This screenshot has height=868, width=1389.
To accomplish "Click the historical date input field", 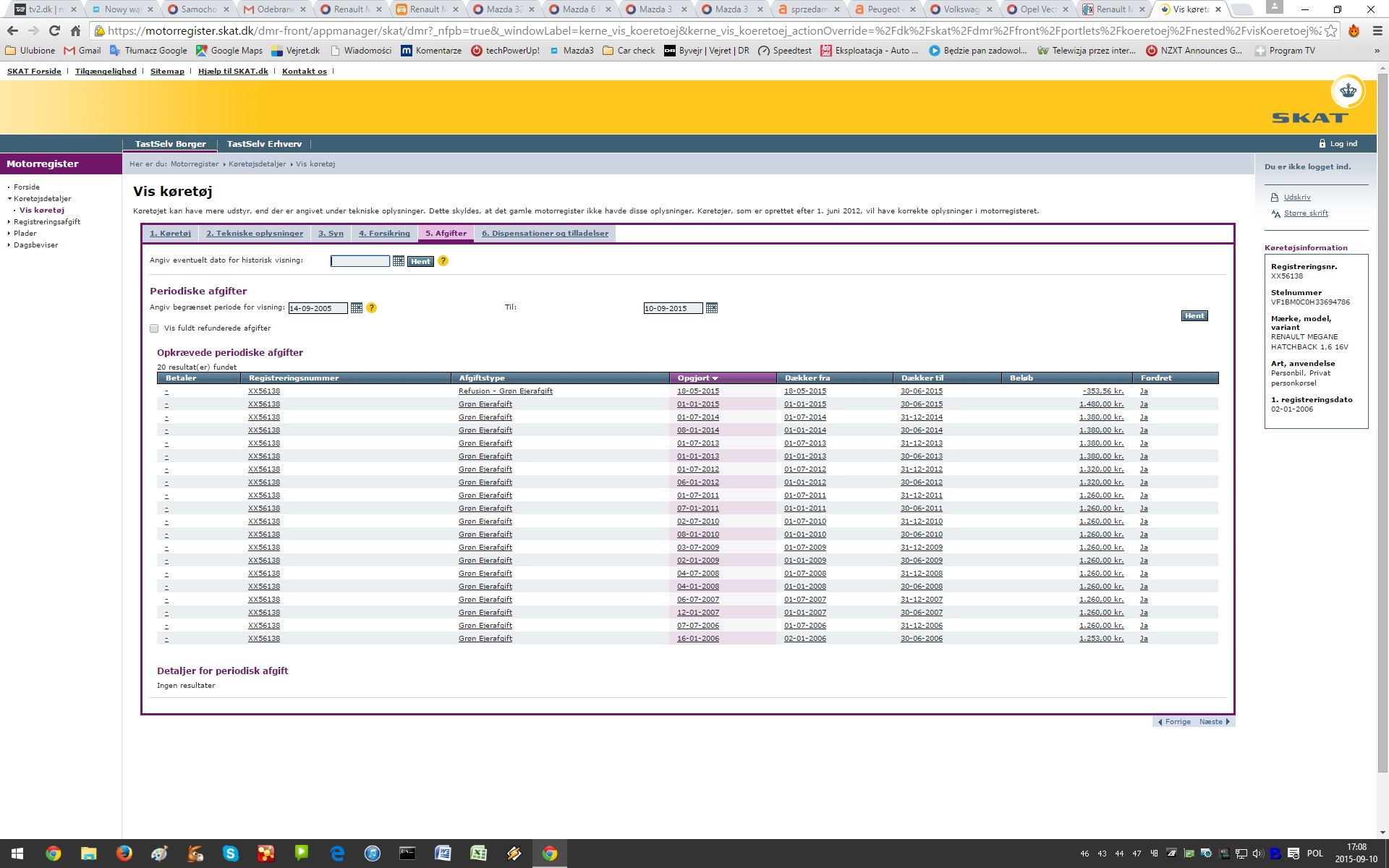I will [360, 261].
